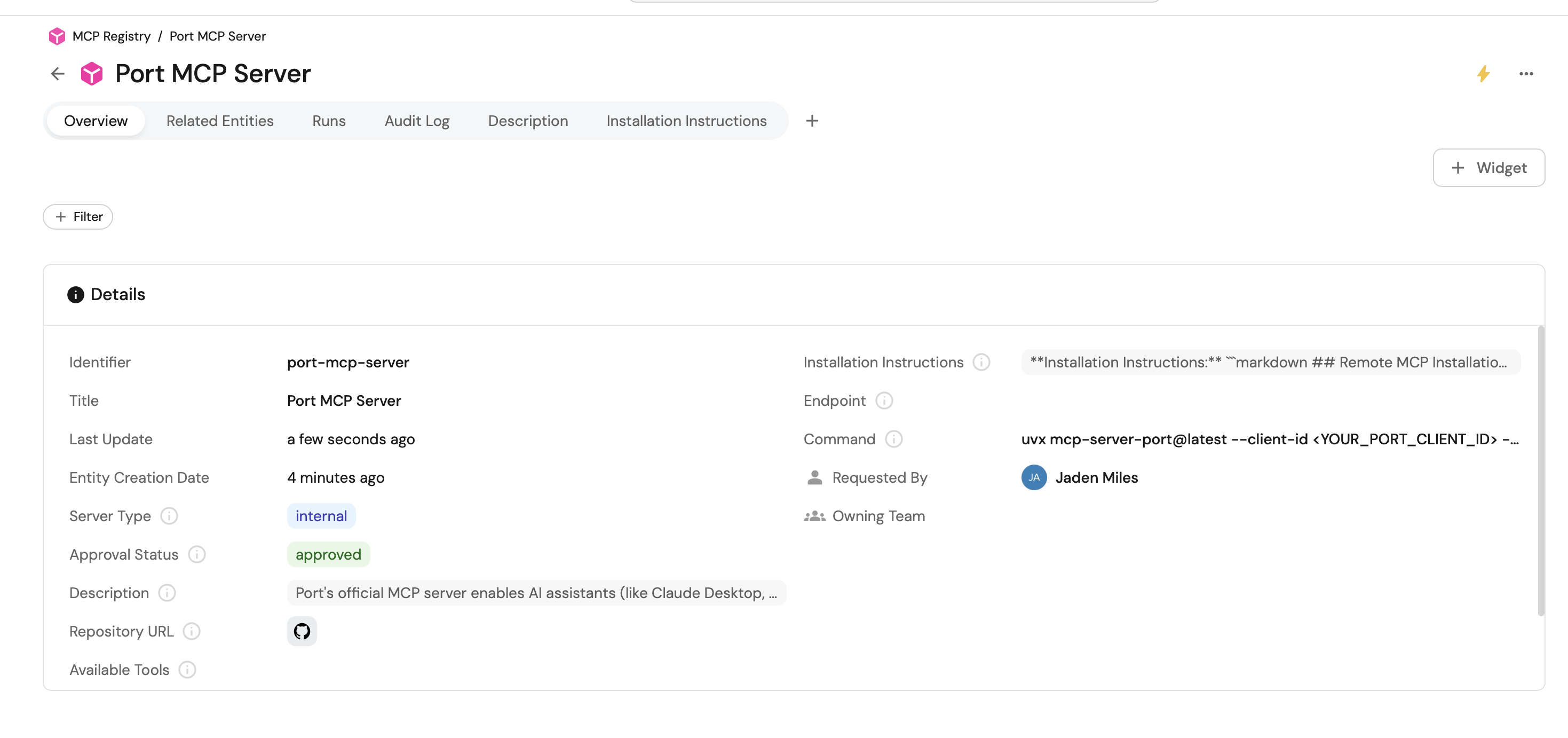Click MCP Registry breadcrumb link
Image resolution: width=1568 pixels, height=738 pixels.
111,36
